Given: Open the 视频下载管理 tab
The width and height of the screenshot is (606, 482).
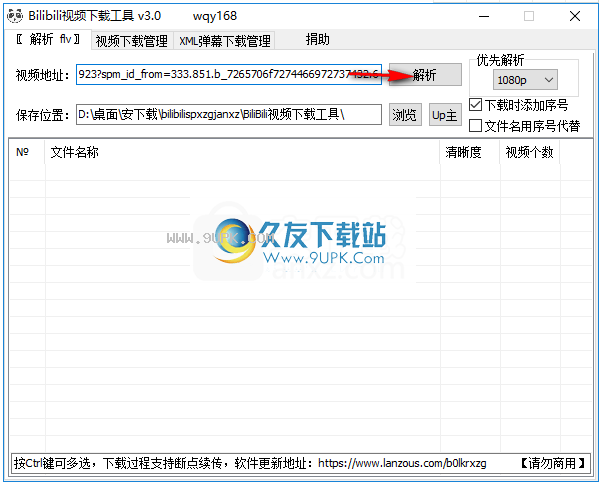Looking at the screenshot, I should click(132, 41).
